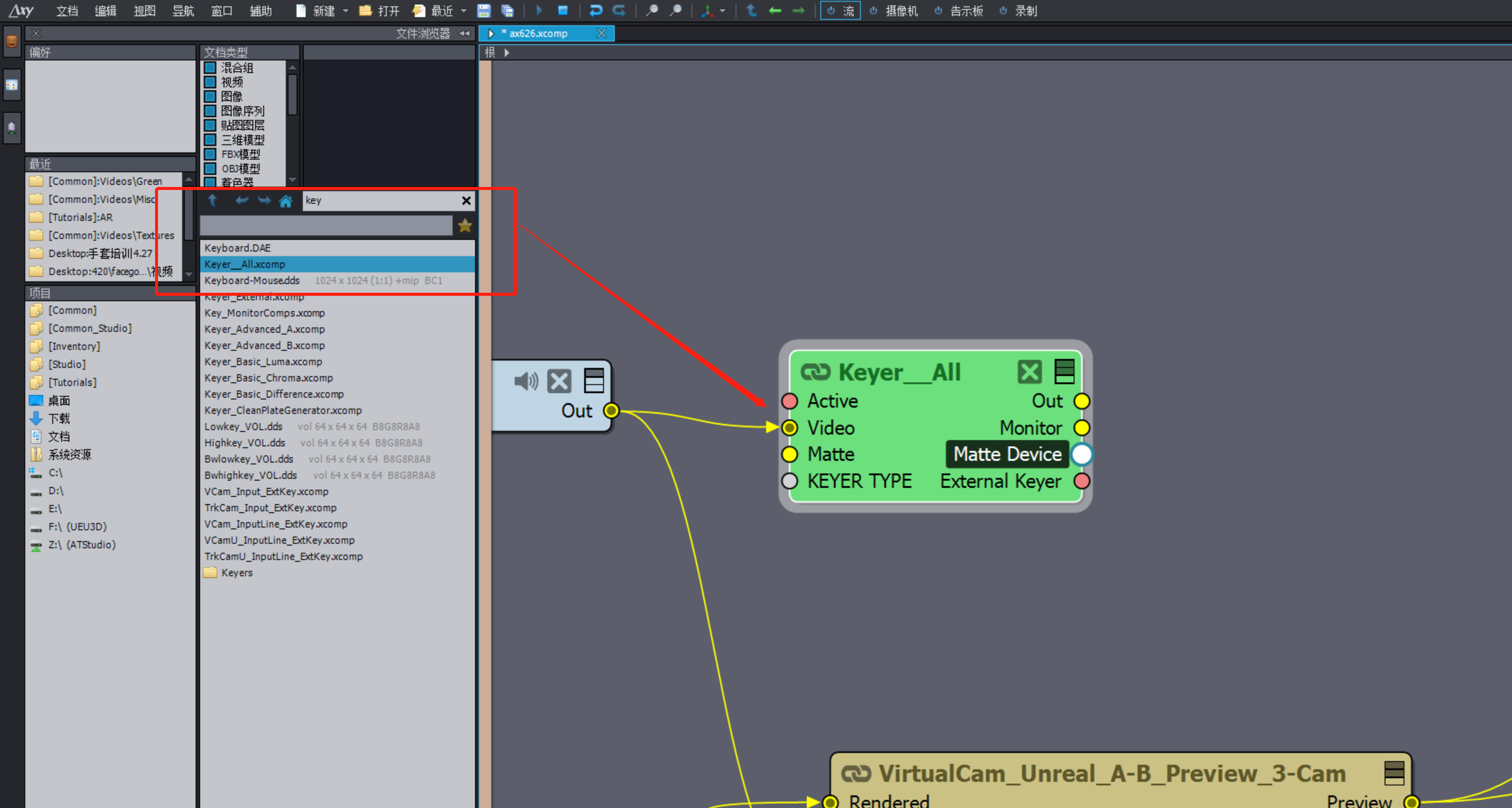1512x808 pixels.
Task: Toggle the FBX模型 document type checkbox
Action: [x=210, y=155]
